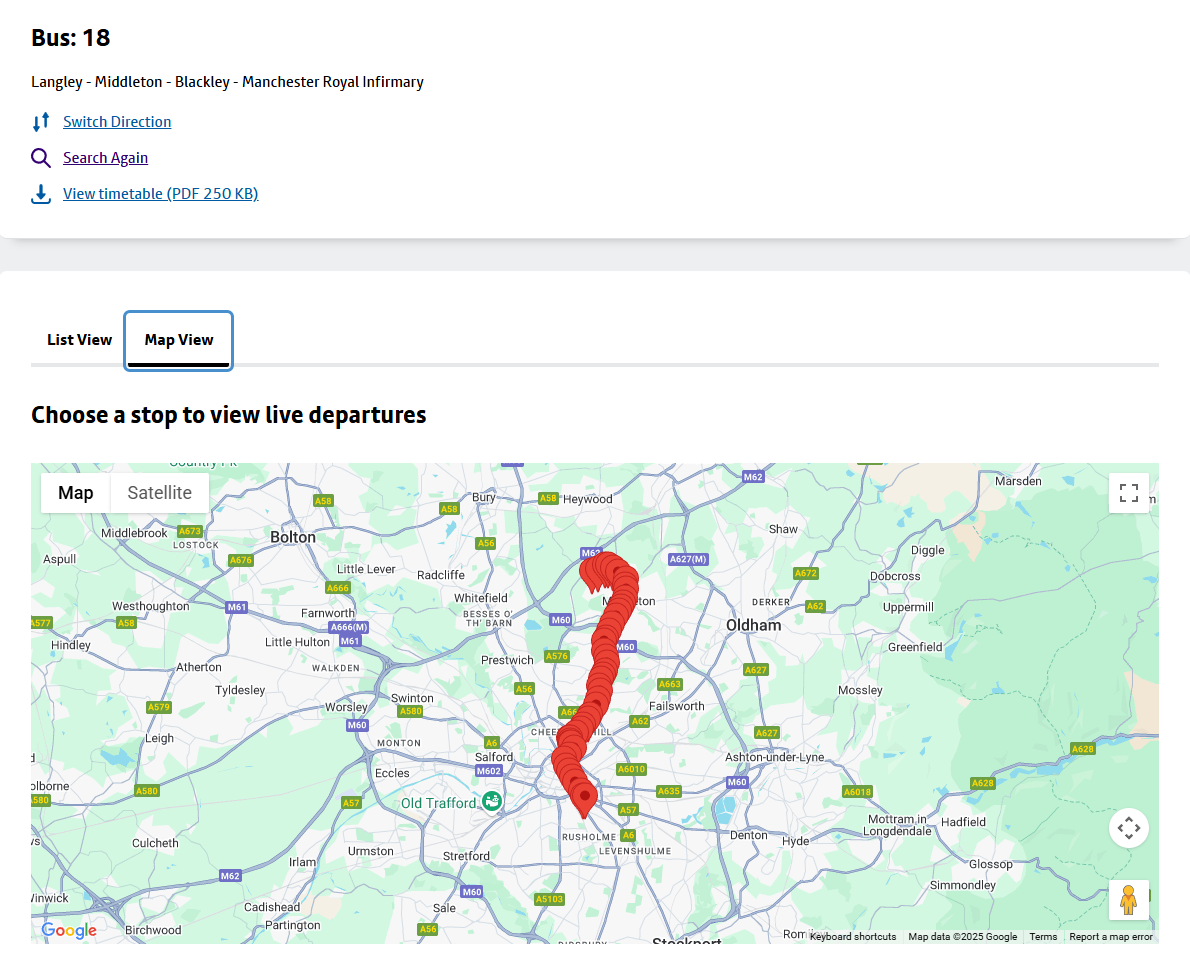Switch to the List View tab
The height and width of the screenshot is (959, 1190).
pyautogui.click(x=80, y=340)
